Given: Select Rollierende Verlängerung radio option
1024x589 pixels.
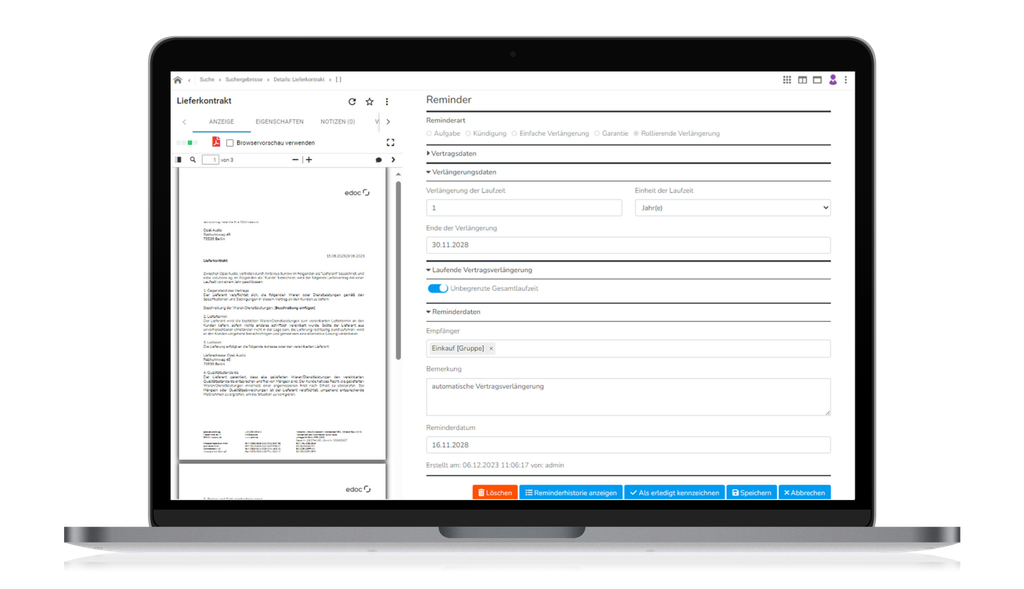Looking at the screenshot, I should pyautogui.click(x=636, y=133).
